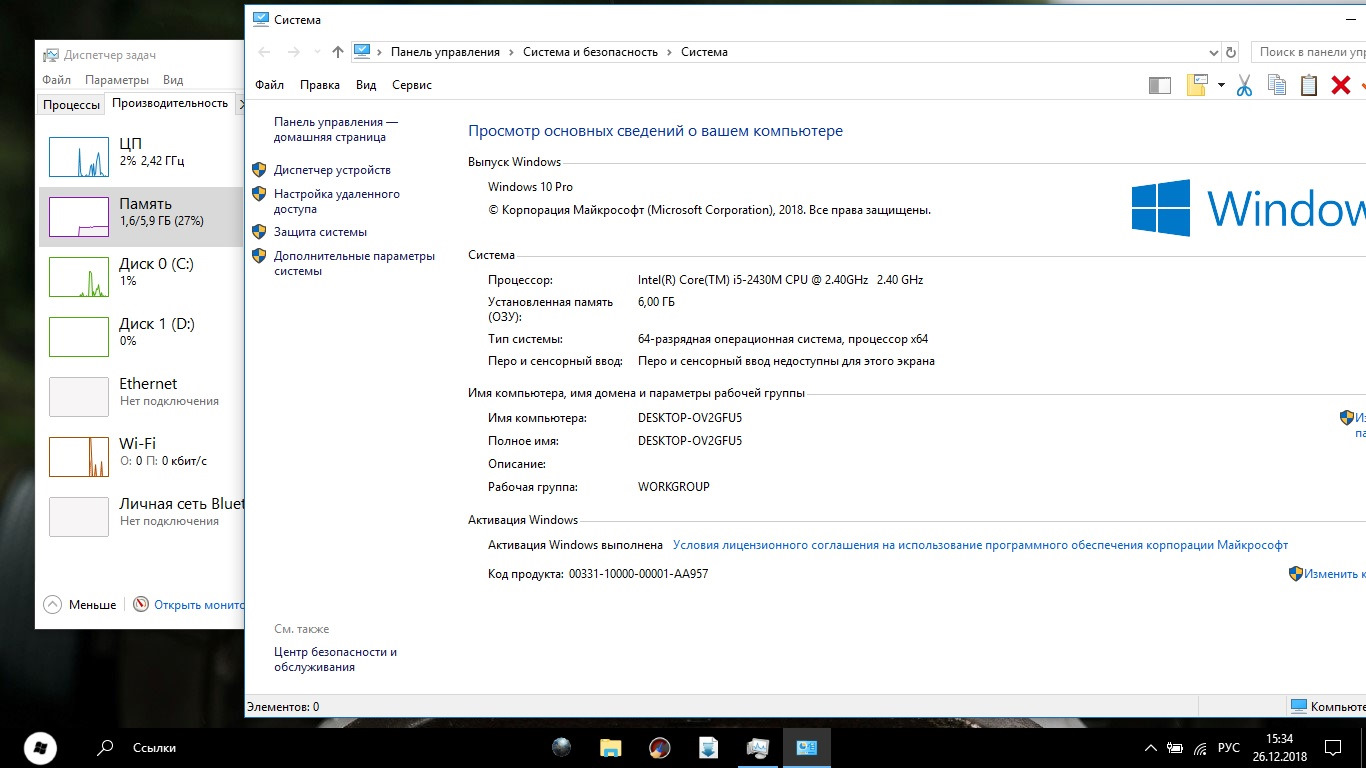Click the globe browser icon on taskbar

pyautogui.click(x=561, y=747)
